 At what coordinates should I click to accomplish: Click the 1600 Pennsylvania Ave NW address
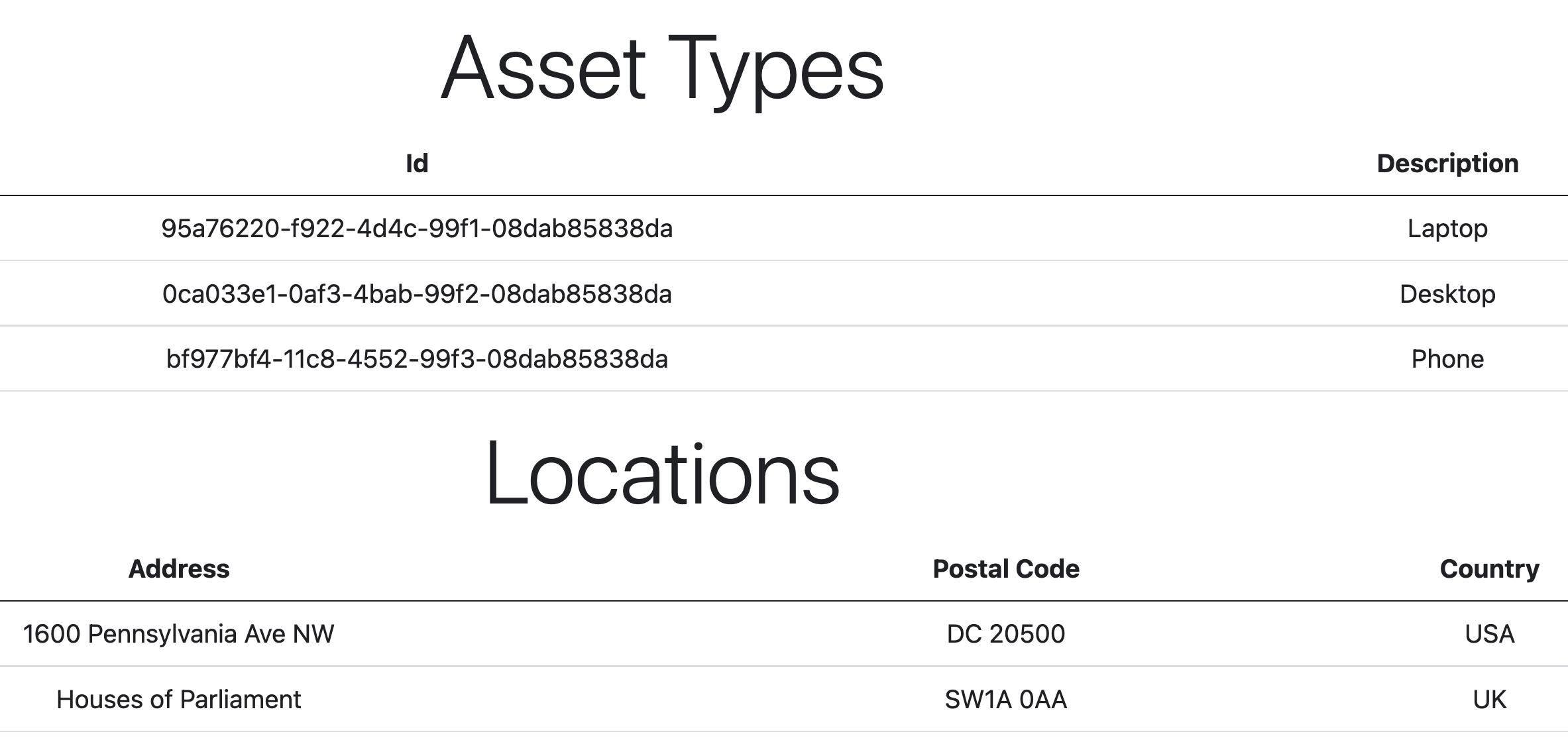click(x=179, y=634)
